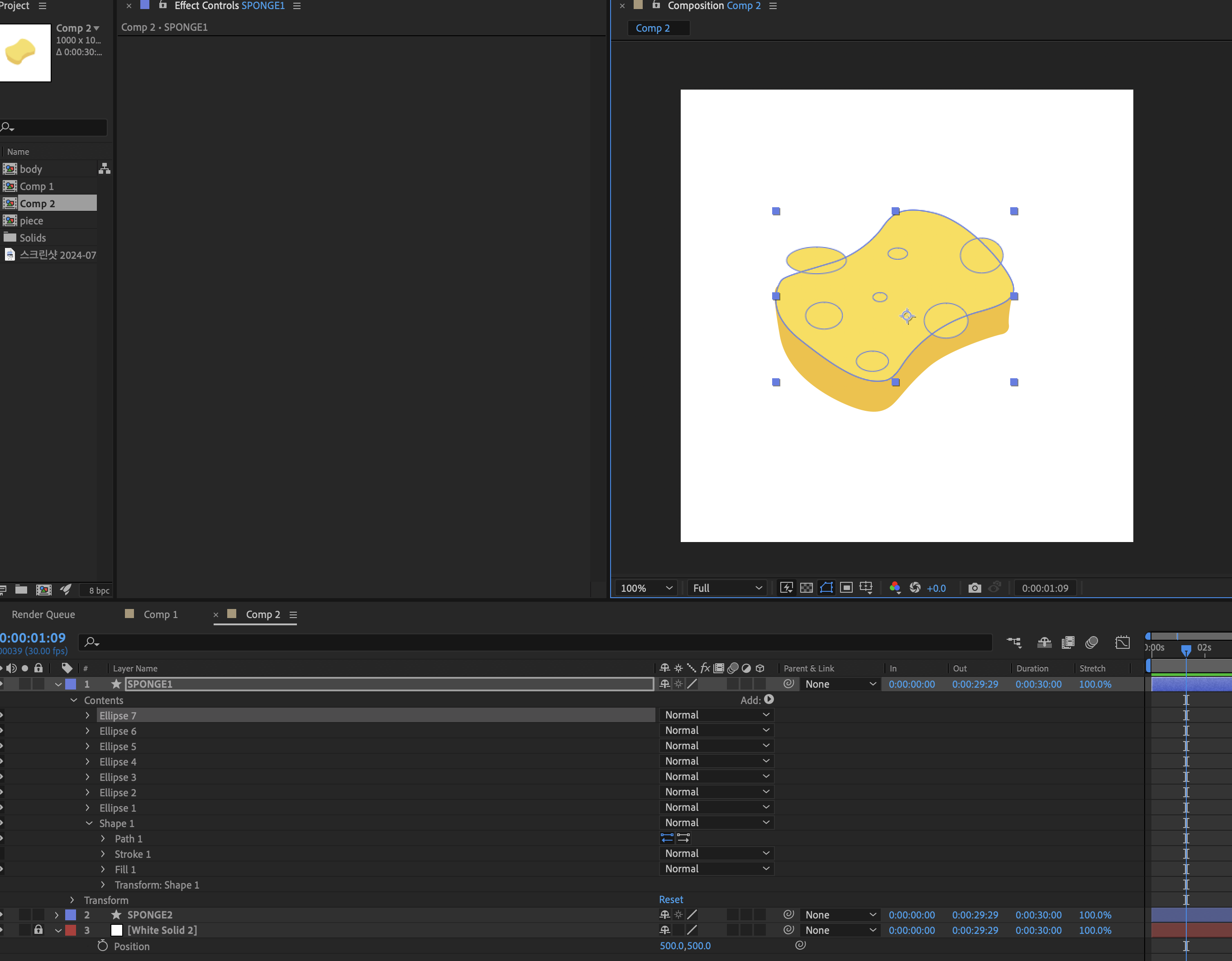Image resolution: width=1232 pixels, height=961 pixels.
Task: Toggle shy switch on SPONGE1 layer
Action: click(x=664, y=684)
